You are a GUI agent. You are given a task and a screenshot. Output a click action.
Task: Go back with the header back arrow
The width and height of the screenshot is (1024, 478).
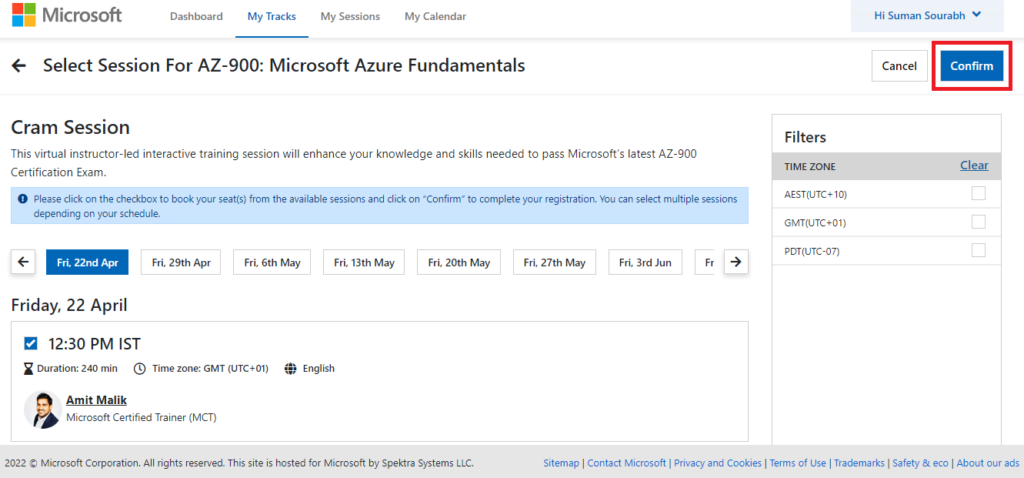19,65
